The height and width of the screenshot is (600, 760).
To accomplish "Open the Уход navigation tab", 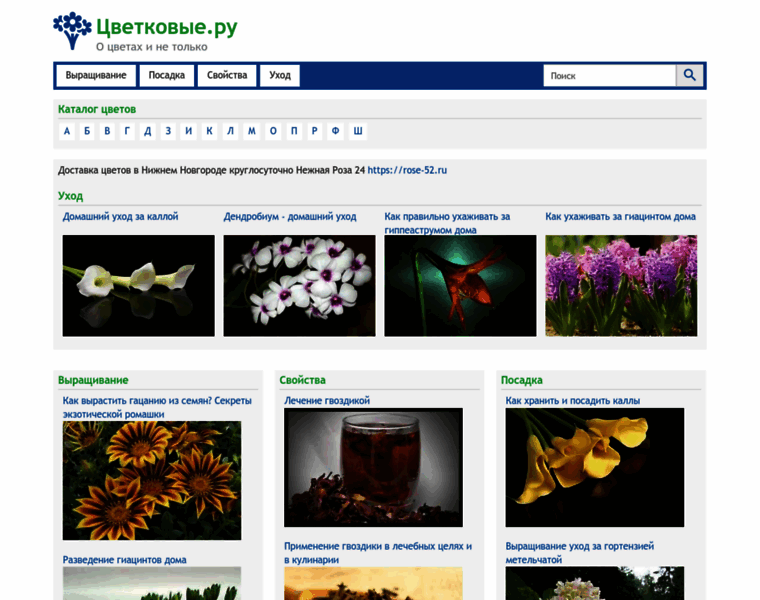I will point(280,76).
